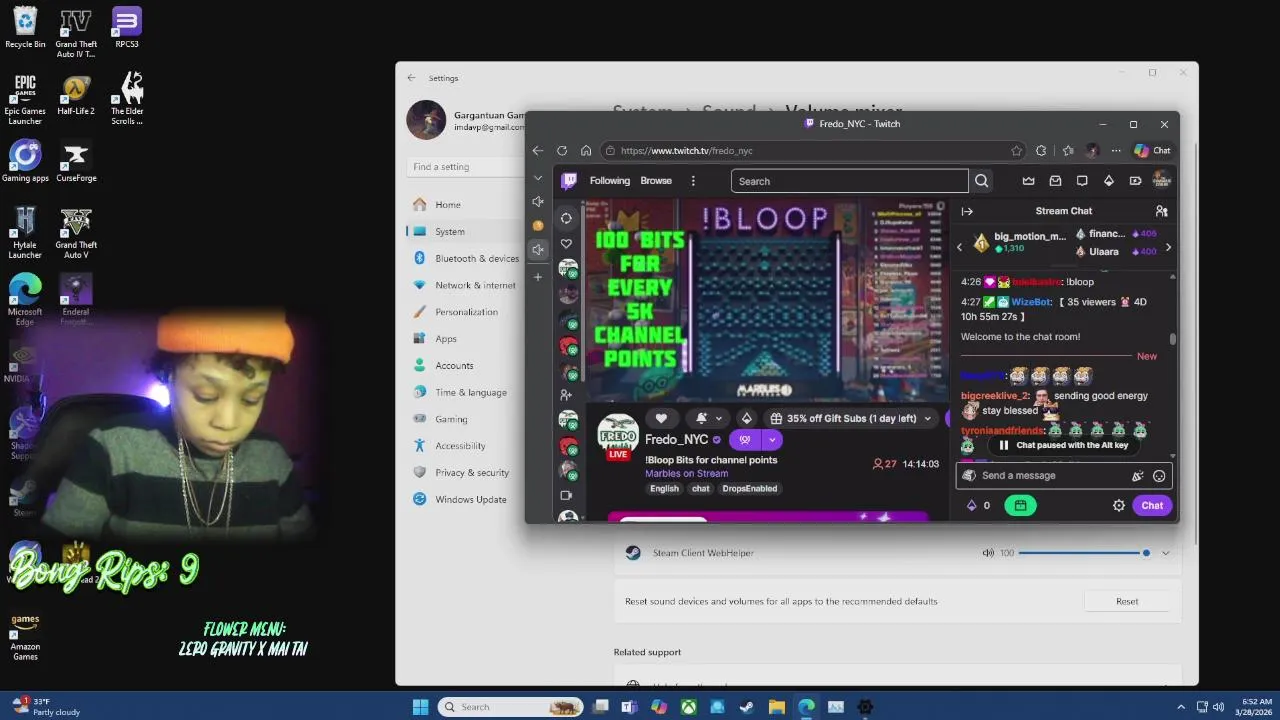Open Twitch Prime loot crown icon
The height and width of the screenshot is (720, 1280).
(1028, 181)
